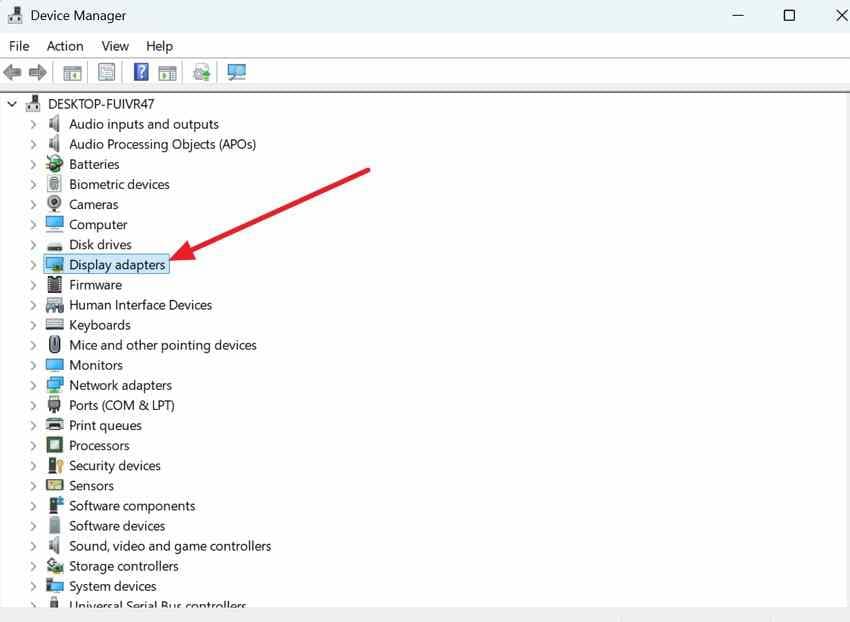Collapse the DESKTOP-FUIVR47 root node
This screenshot has width=850, height=622.
pos(12,104)
